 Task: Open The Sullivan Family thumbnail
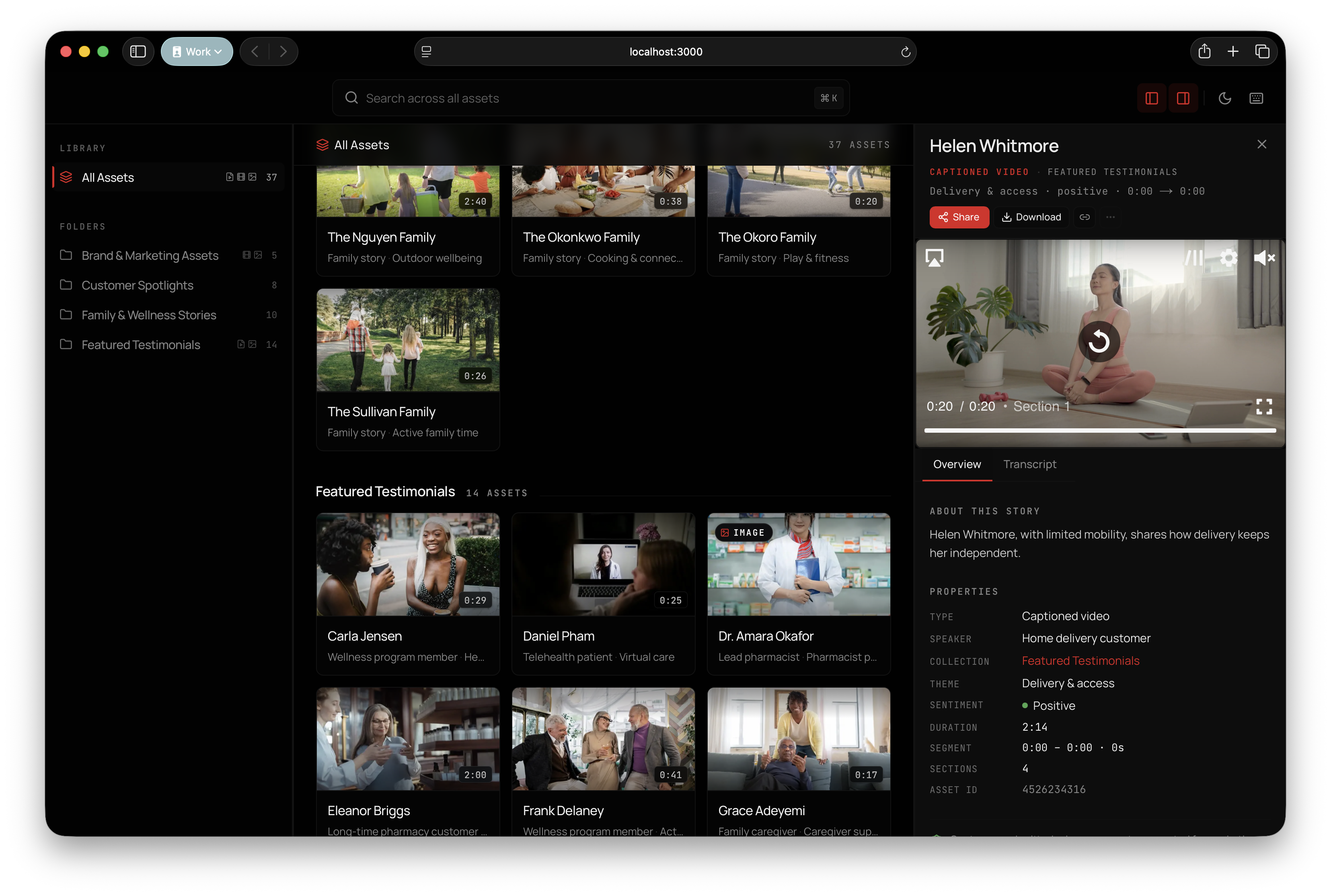point(408,340)
